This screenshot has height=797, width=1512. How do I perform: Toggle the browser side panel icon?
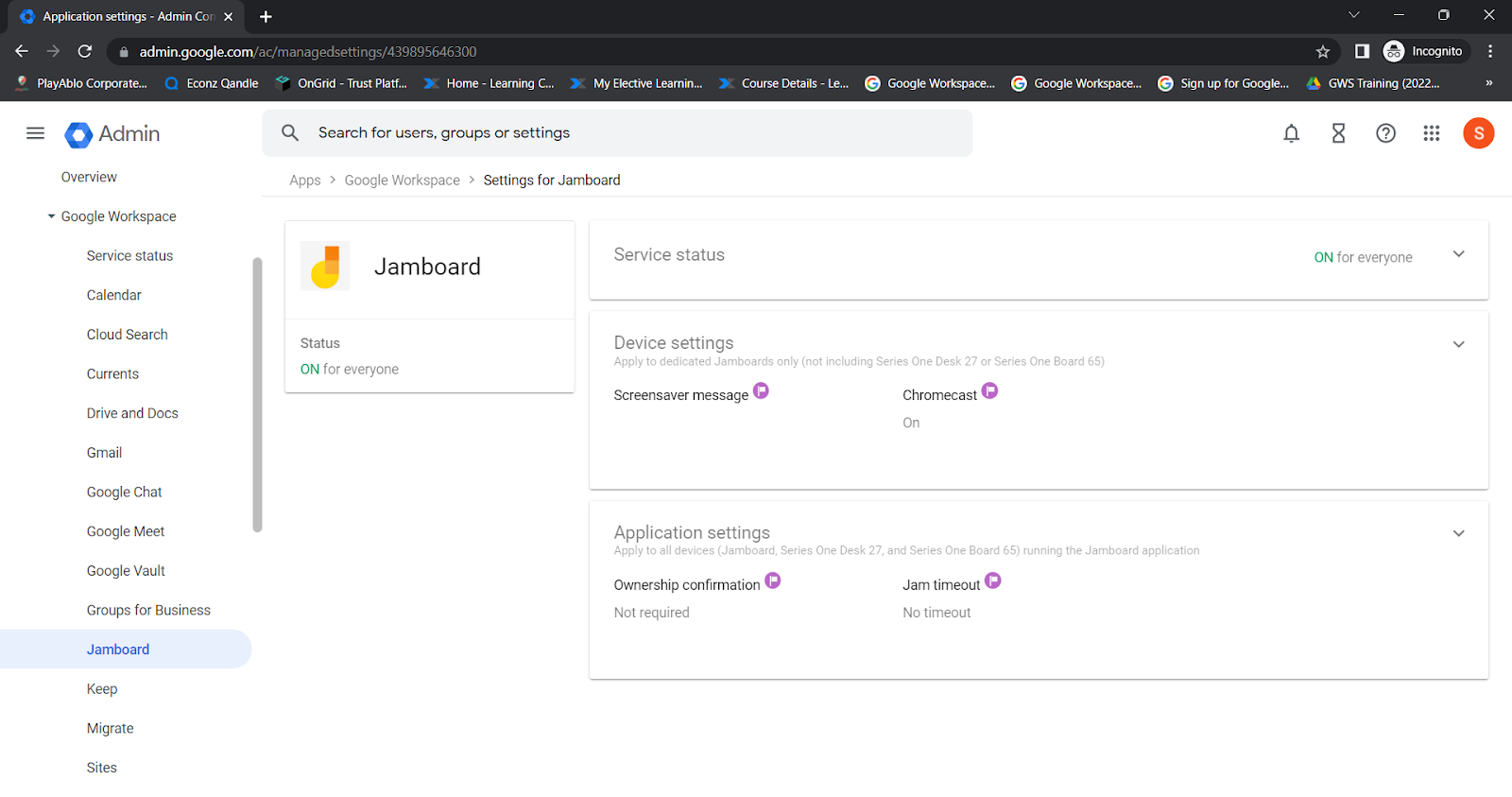tap(1362, 52)
